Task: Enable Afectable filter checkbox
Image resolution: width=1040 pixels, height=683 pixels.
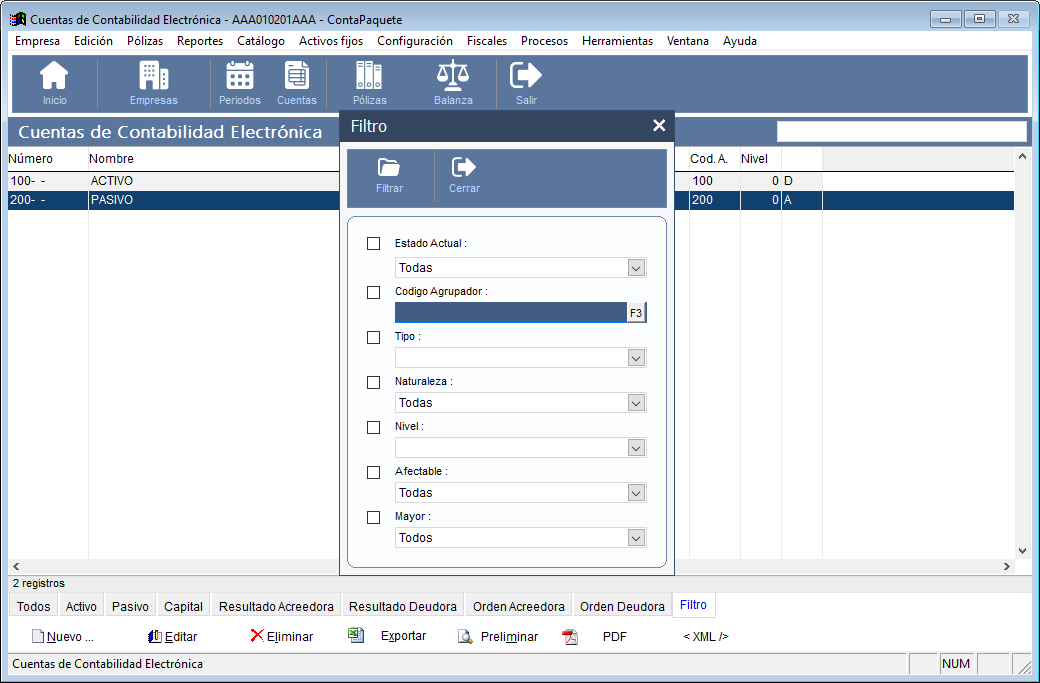Action: point(373,472)
